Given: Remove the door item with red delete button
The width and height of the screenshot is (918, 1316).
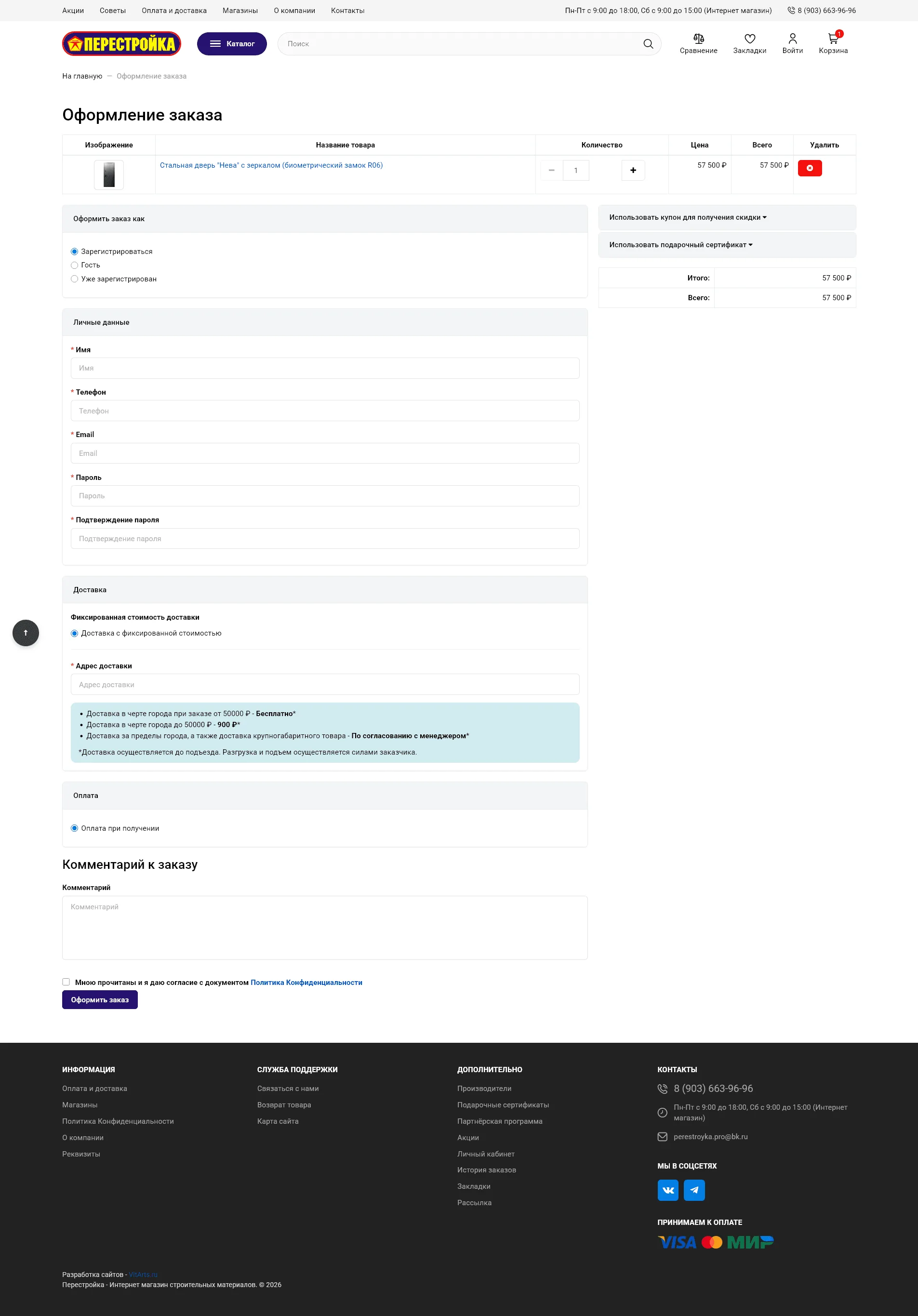Looking at the screenshot, I should [x=809, y=168].
